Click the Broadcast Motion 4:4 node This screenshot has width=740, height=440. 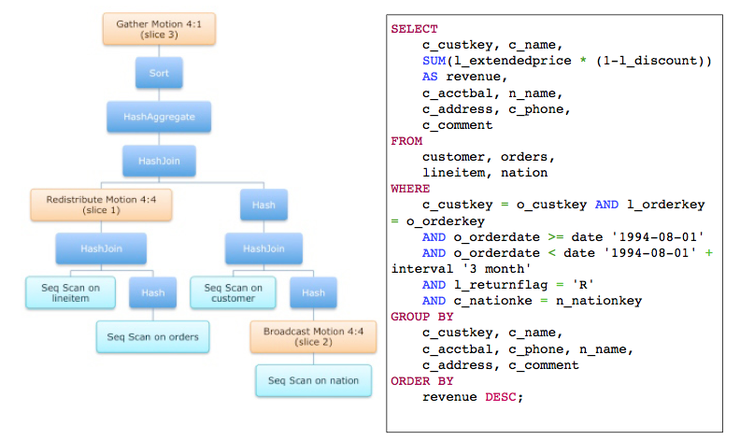312,336
